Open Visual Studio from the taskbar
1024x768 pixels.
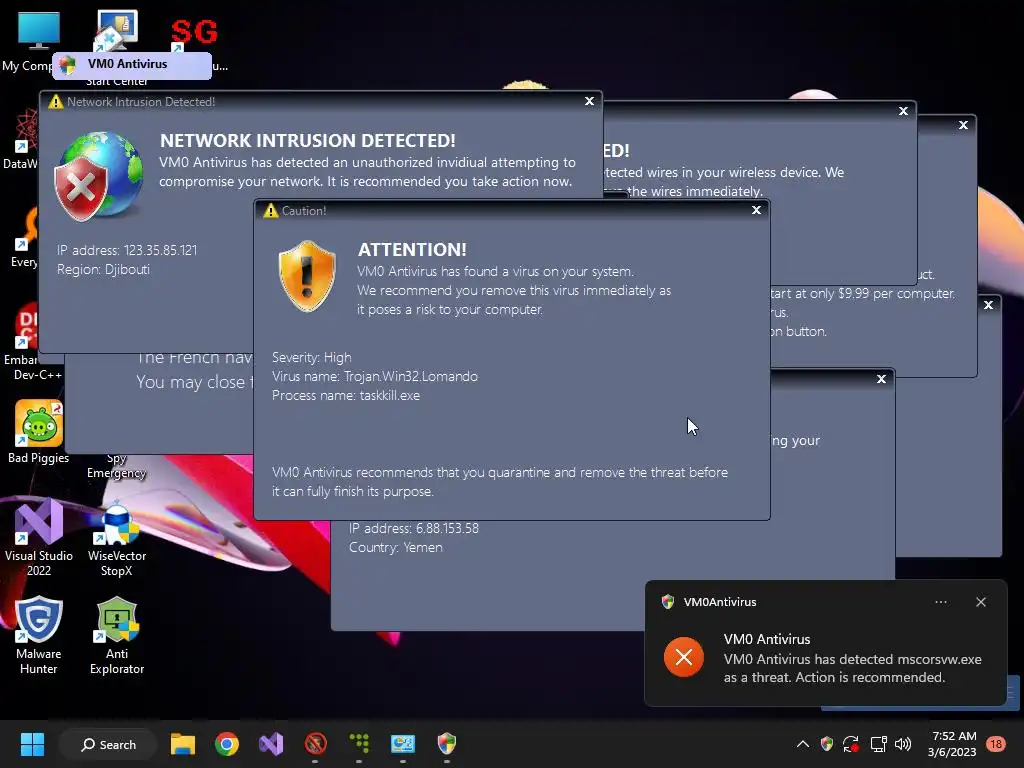[271, 744]
